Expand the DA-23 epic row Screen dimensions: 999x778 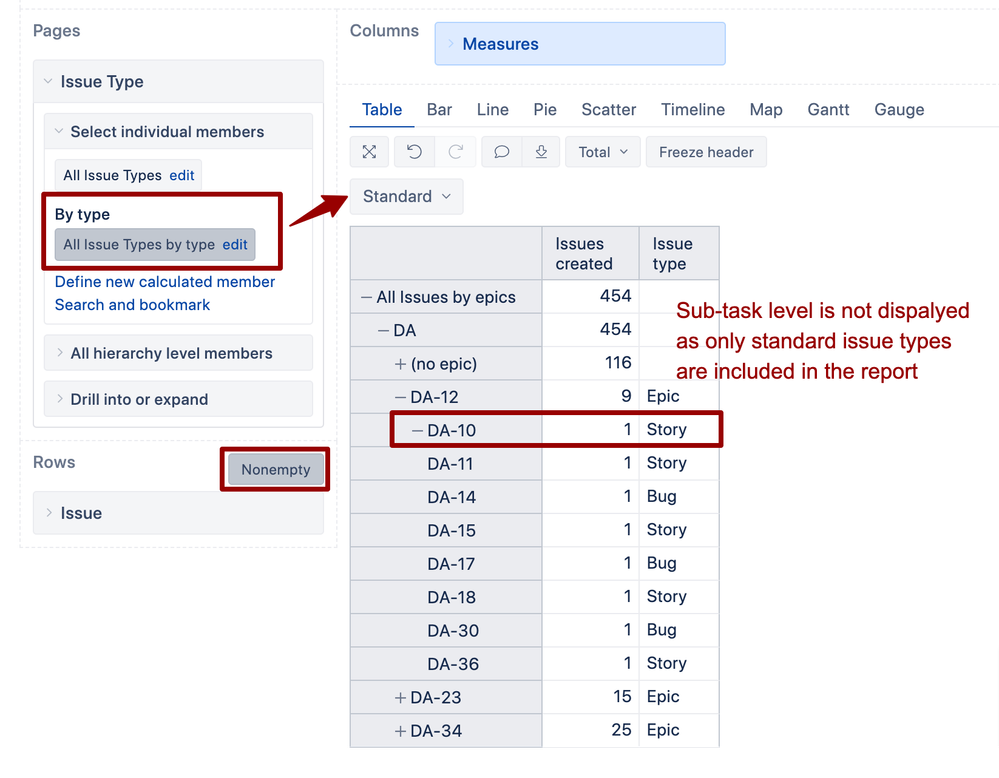(400, 697)
